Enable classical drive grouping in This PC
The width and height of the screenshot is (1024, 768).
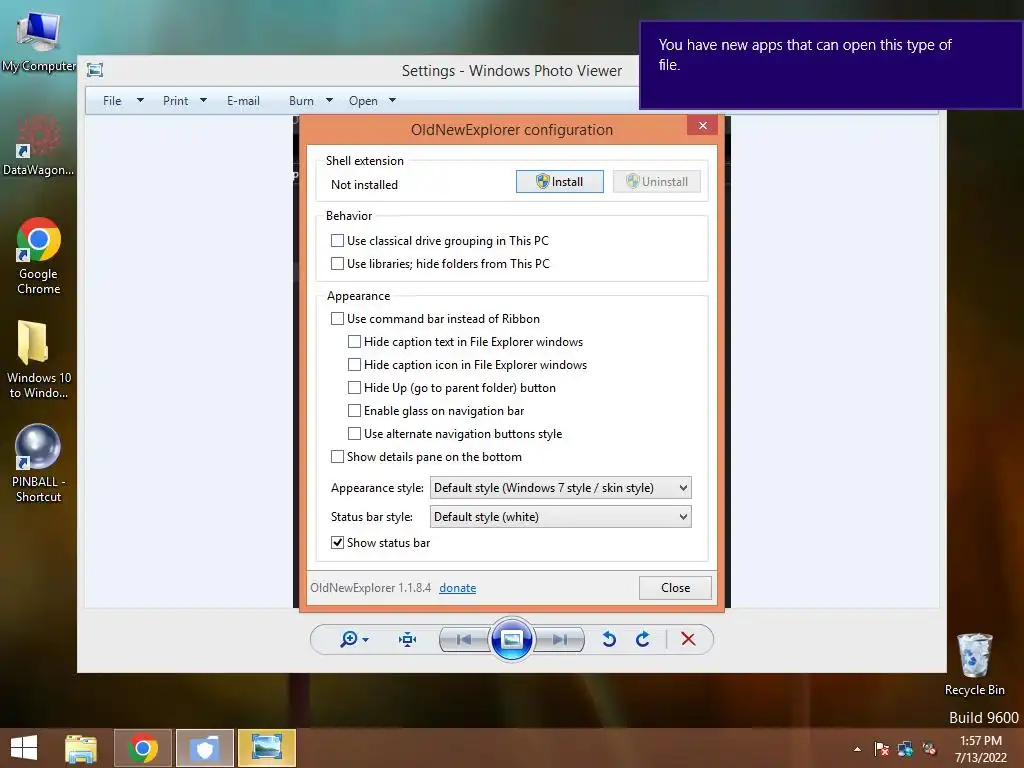[x=440, y=241]
